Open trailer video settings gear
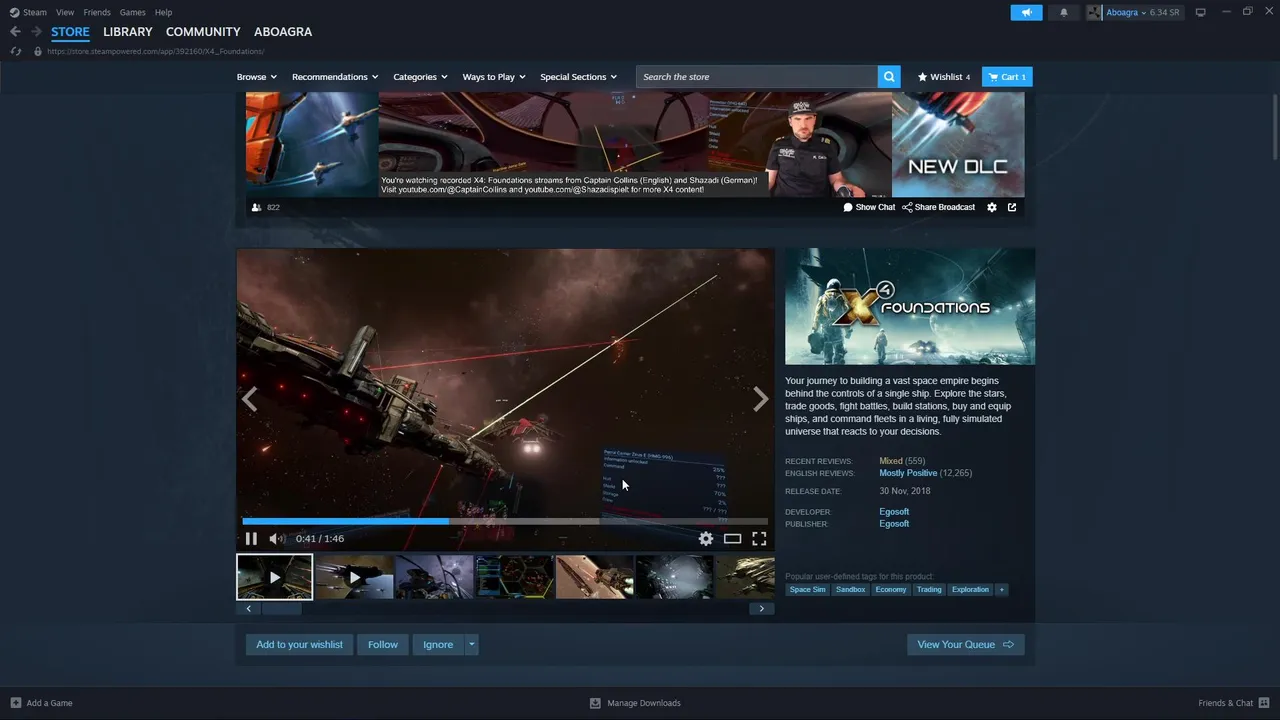The image size is (1280, 720). tap(706, 538)
